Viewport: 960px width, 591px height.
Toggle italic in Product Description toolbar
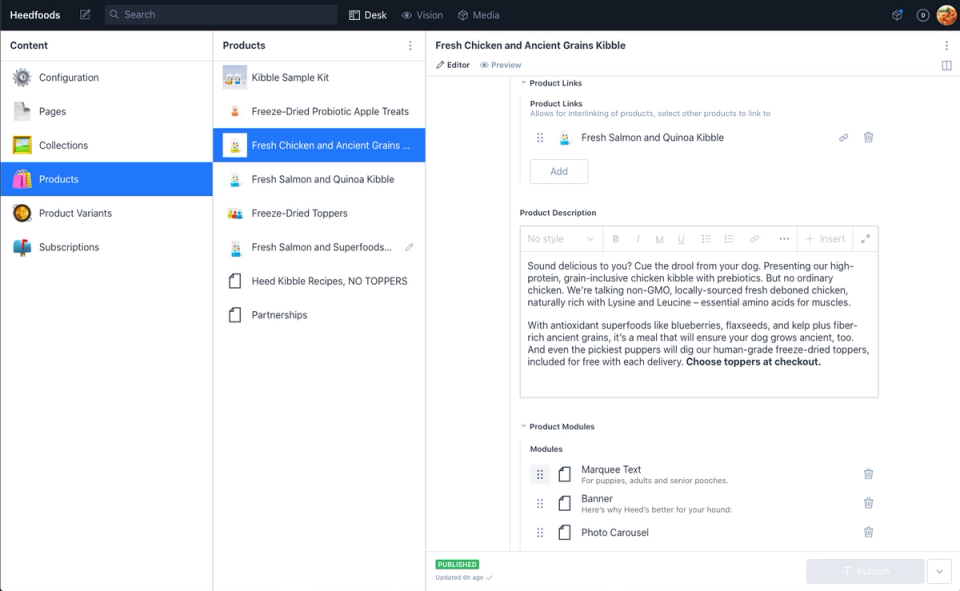[637, 239]
